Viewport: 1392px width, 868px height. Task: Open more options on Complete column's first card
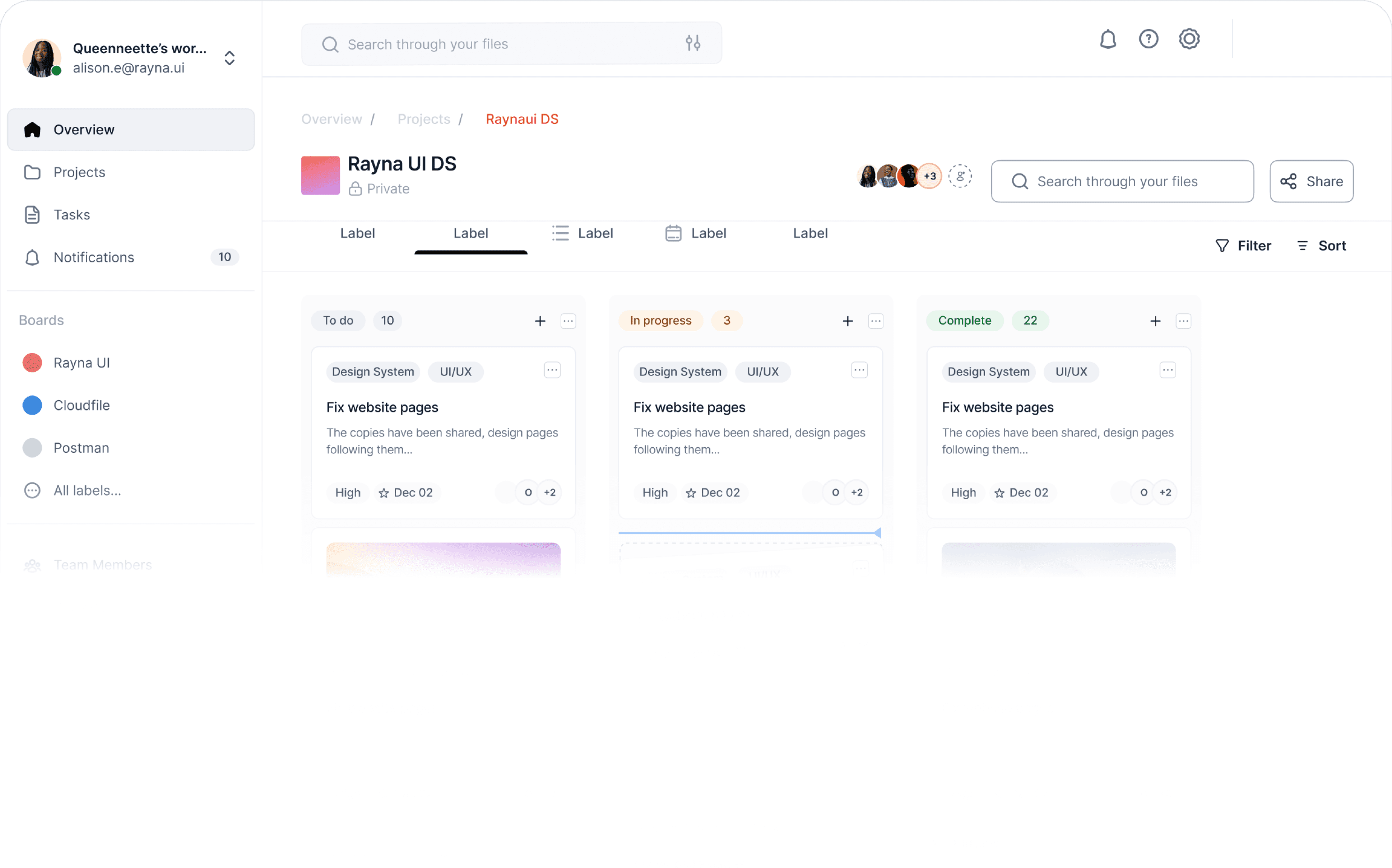coord(1168,370)
